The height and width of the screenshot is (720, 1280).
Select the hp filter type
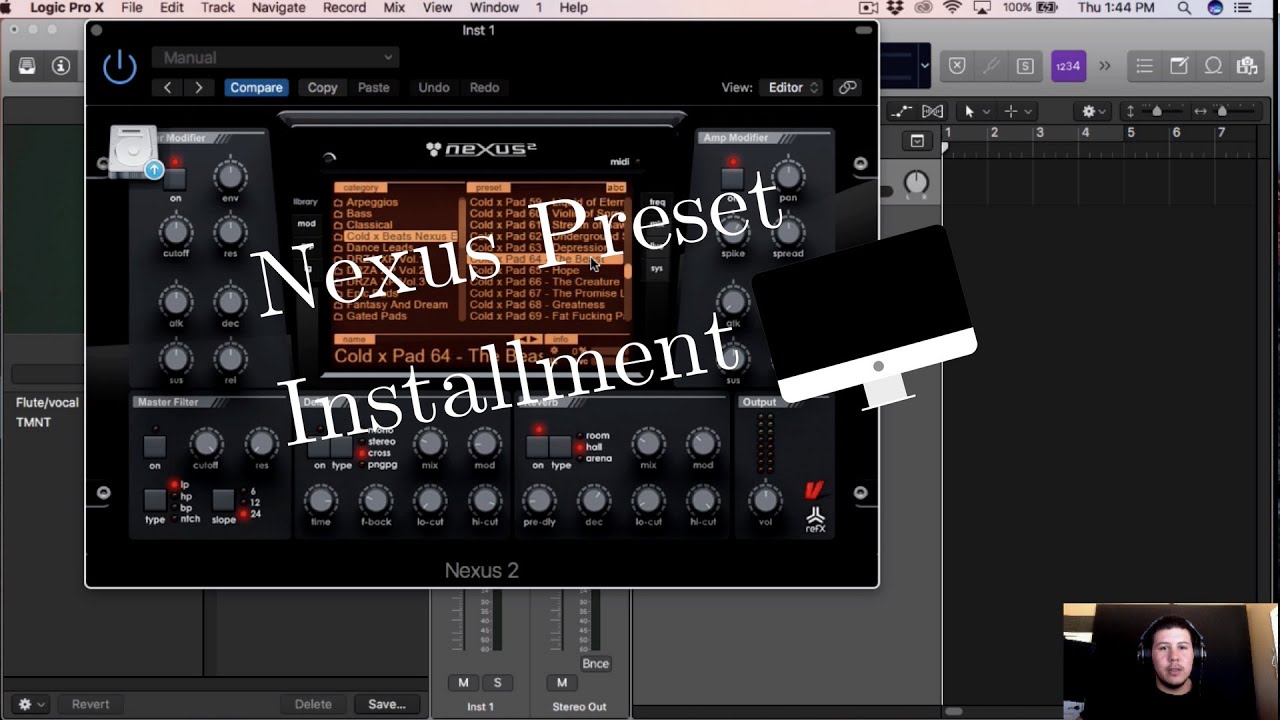click(x=186, y=496)
